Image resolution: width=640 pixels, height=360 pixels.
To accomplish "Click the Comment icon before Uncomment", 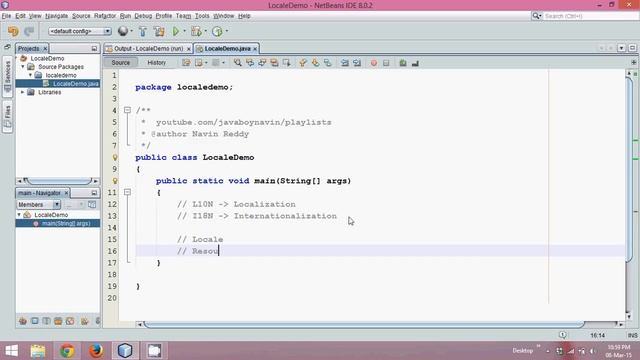I will click(x=403, y=63).
